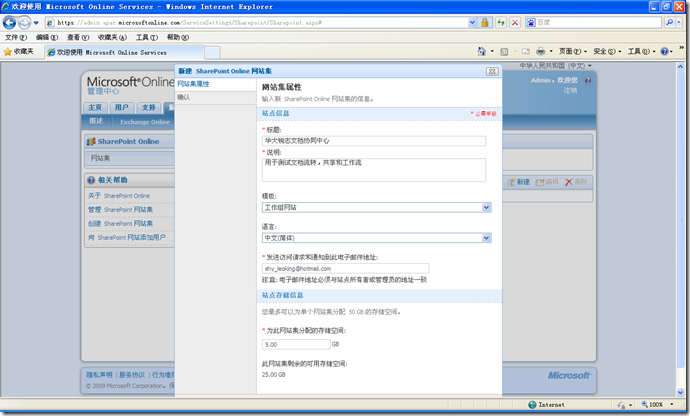
Task: Open 向 SharePoint 网站添加用户 link
Action: [127, 238]
